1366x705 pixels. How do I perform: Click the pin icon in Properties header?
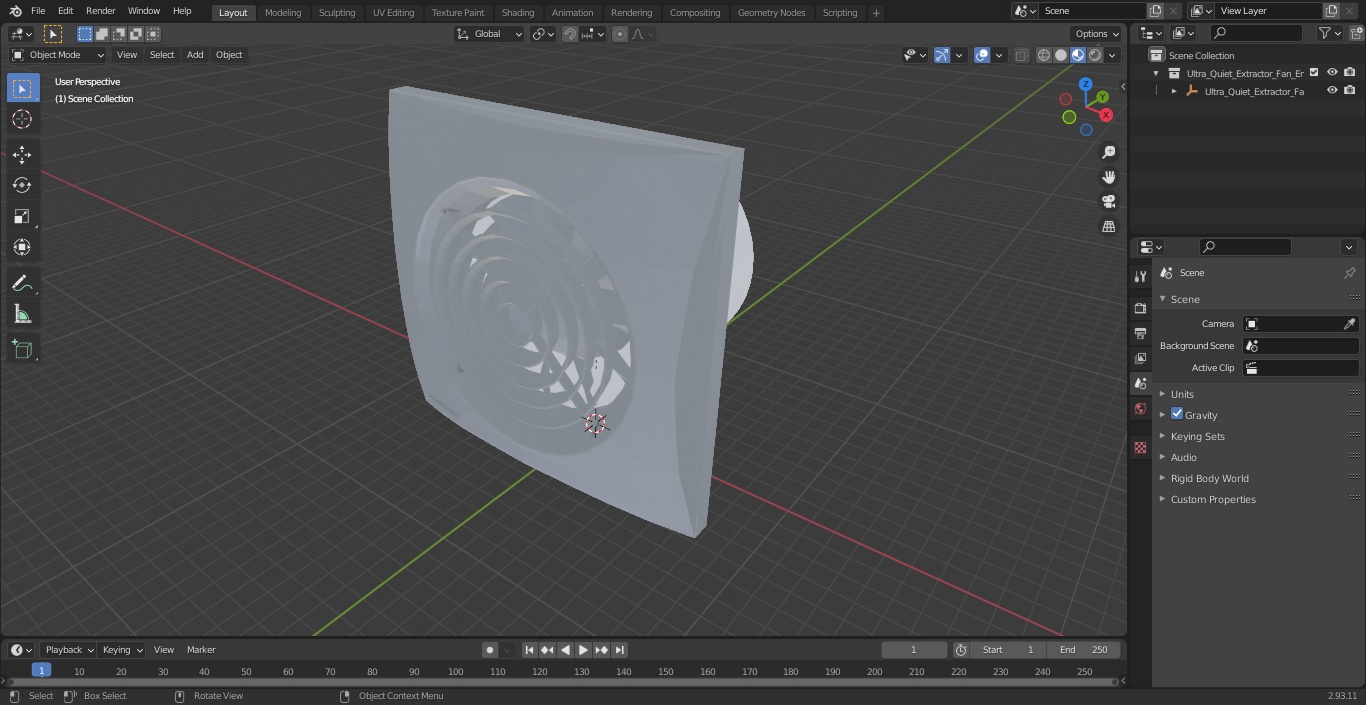[1349, 273]
